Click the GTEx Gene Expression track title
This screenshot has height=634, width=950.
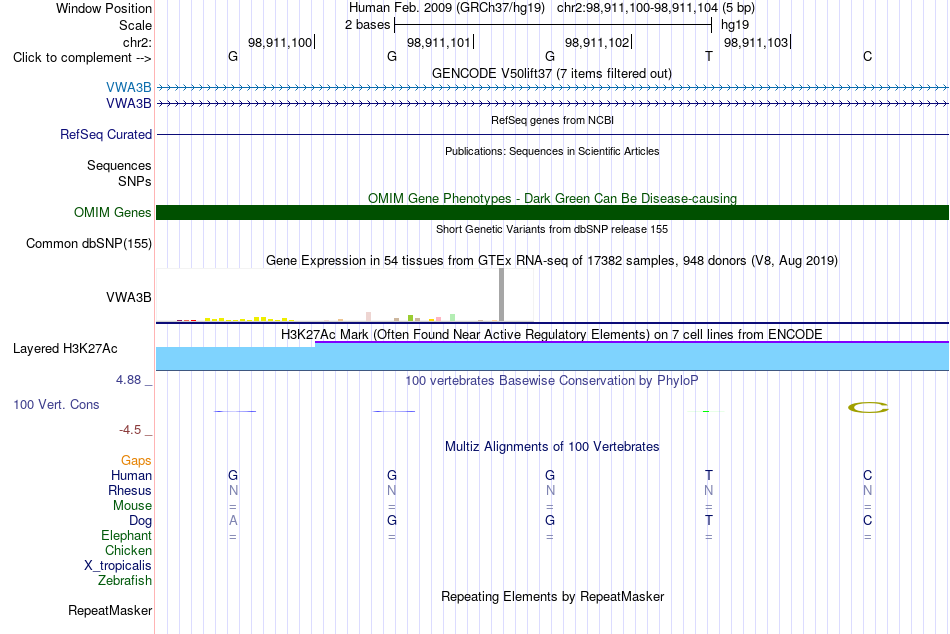552,261
